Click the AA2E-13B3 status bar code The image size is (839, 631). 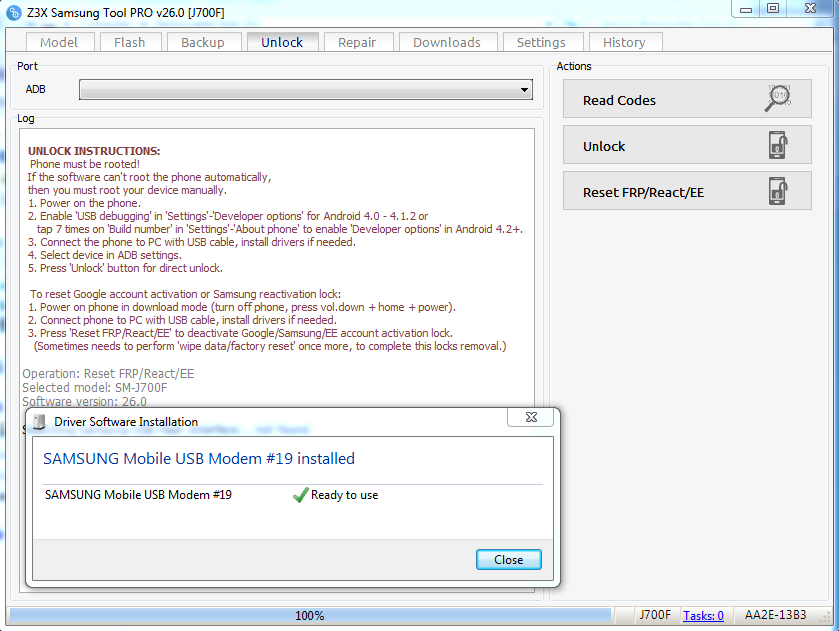[775, 615]
